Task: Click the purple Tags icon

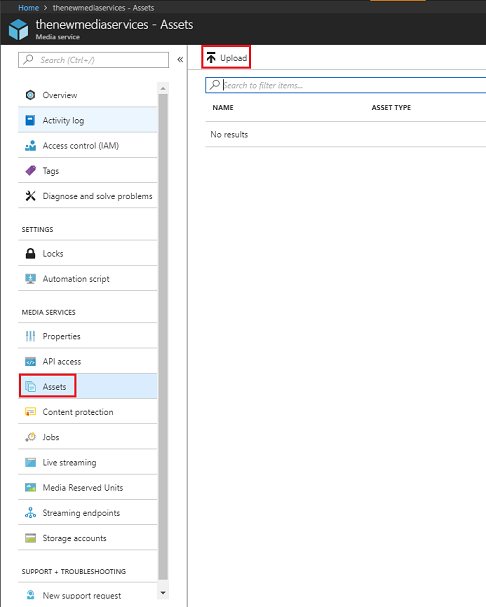Action: 30,171
